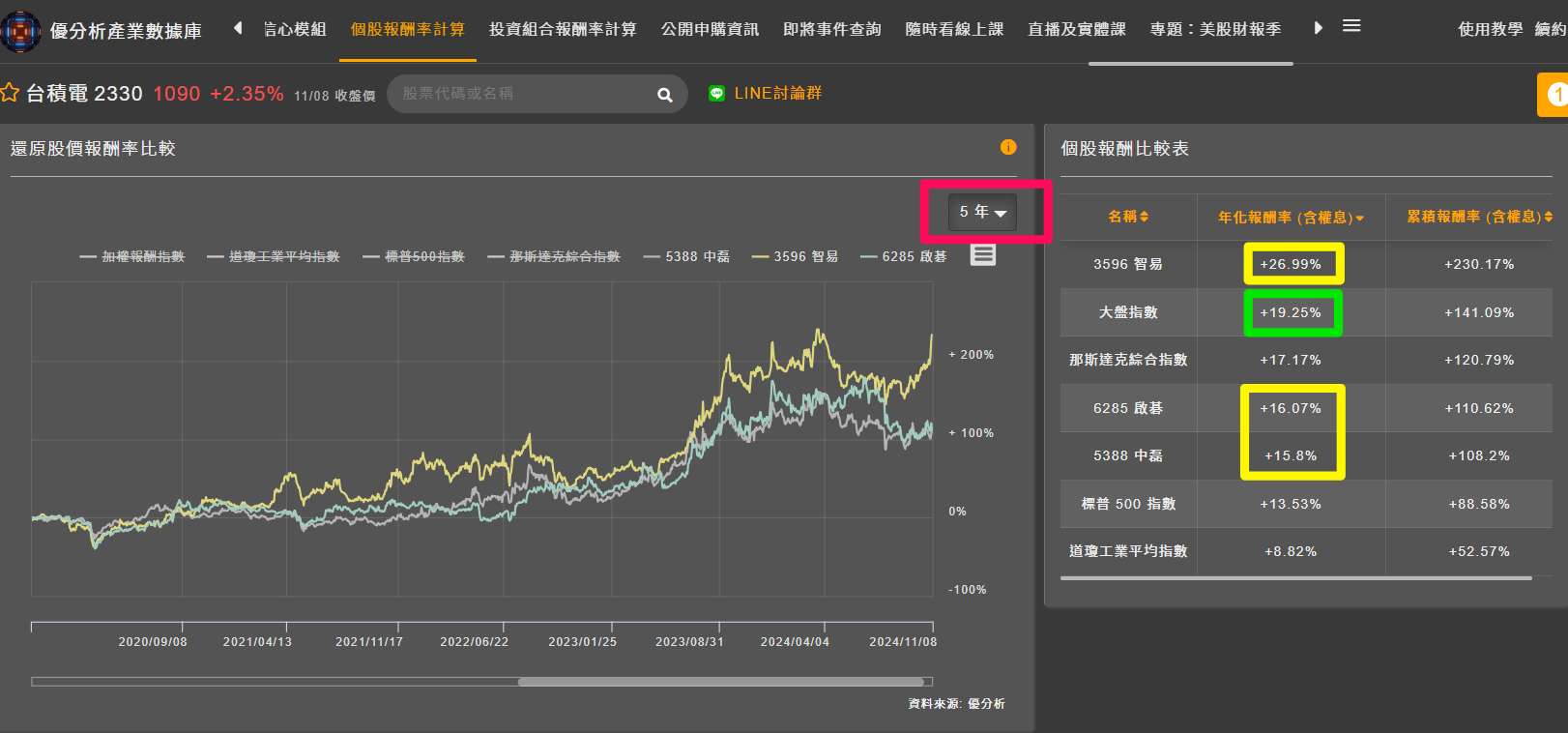Click the 大盤指數 table row name
Viewport: 1568px width, 733px height.
coord(1128,312)
